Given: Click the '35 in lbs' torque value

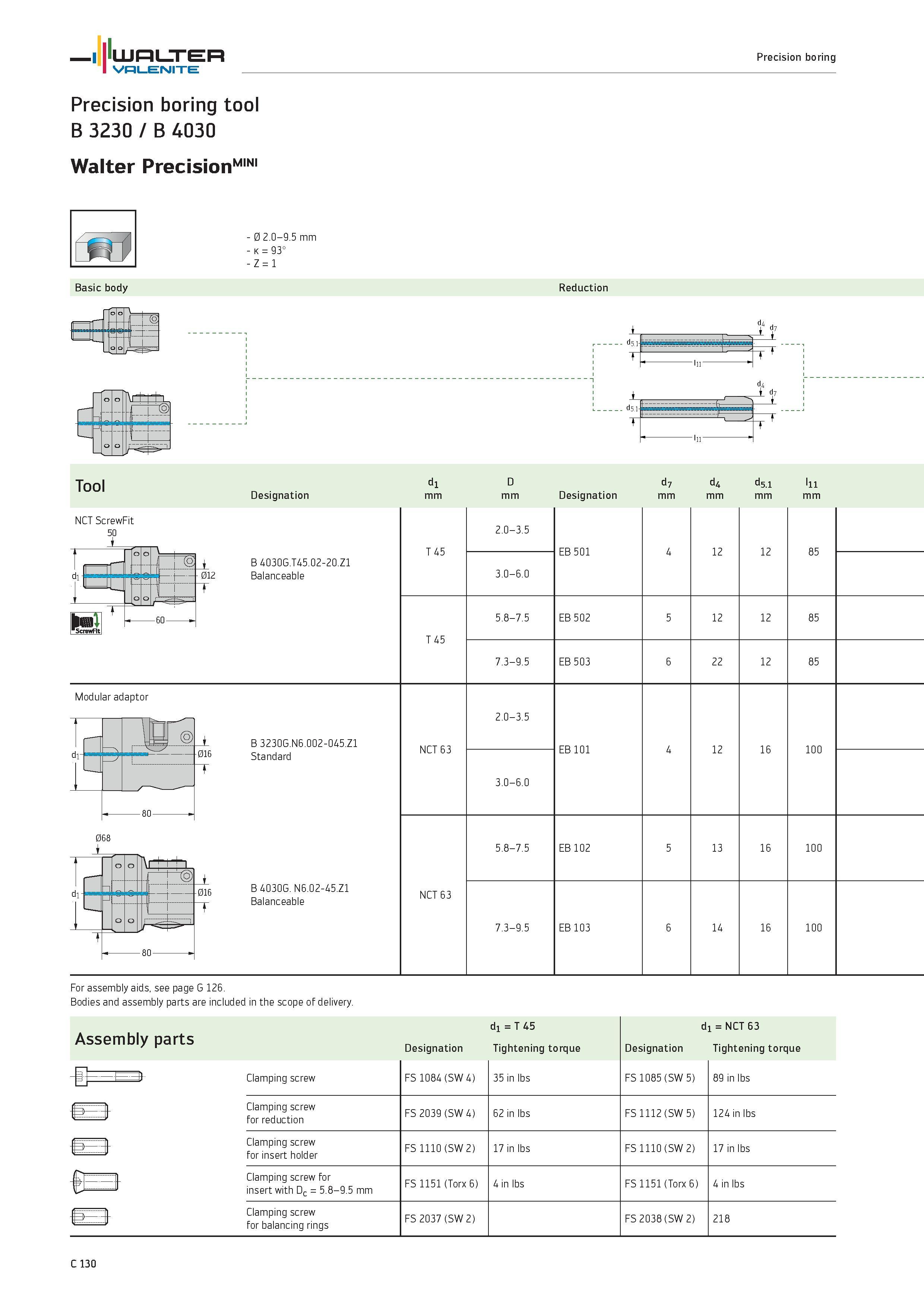Looking at the screenshot, I should [x=511, y=1077].
